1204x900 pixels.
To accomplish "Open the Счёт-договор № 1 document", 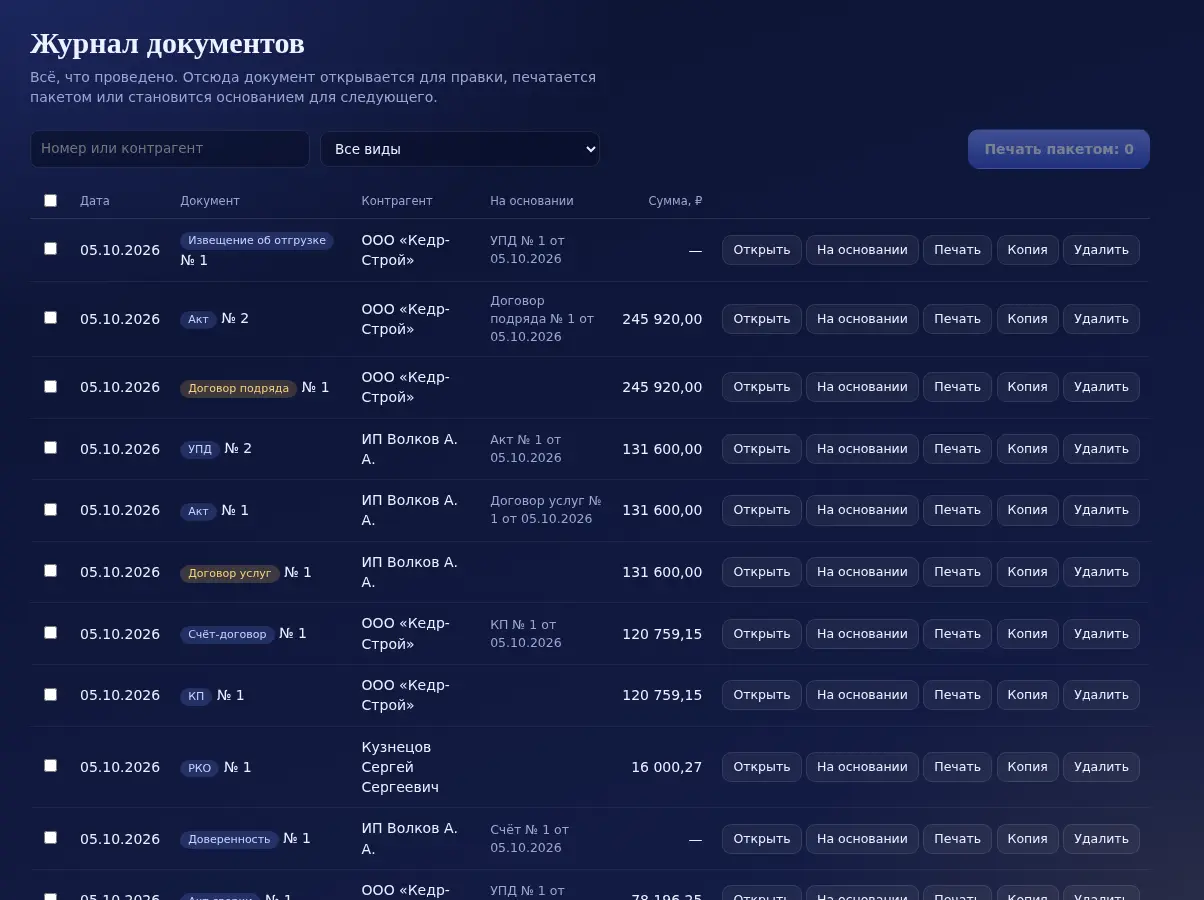I will pyautogui.click(x=762, y=634).
